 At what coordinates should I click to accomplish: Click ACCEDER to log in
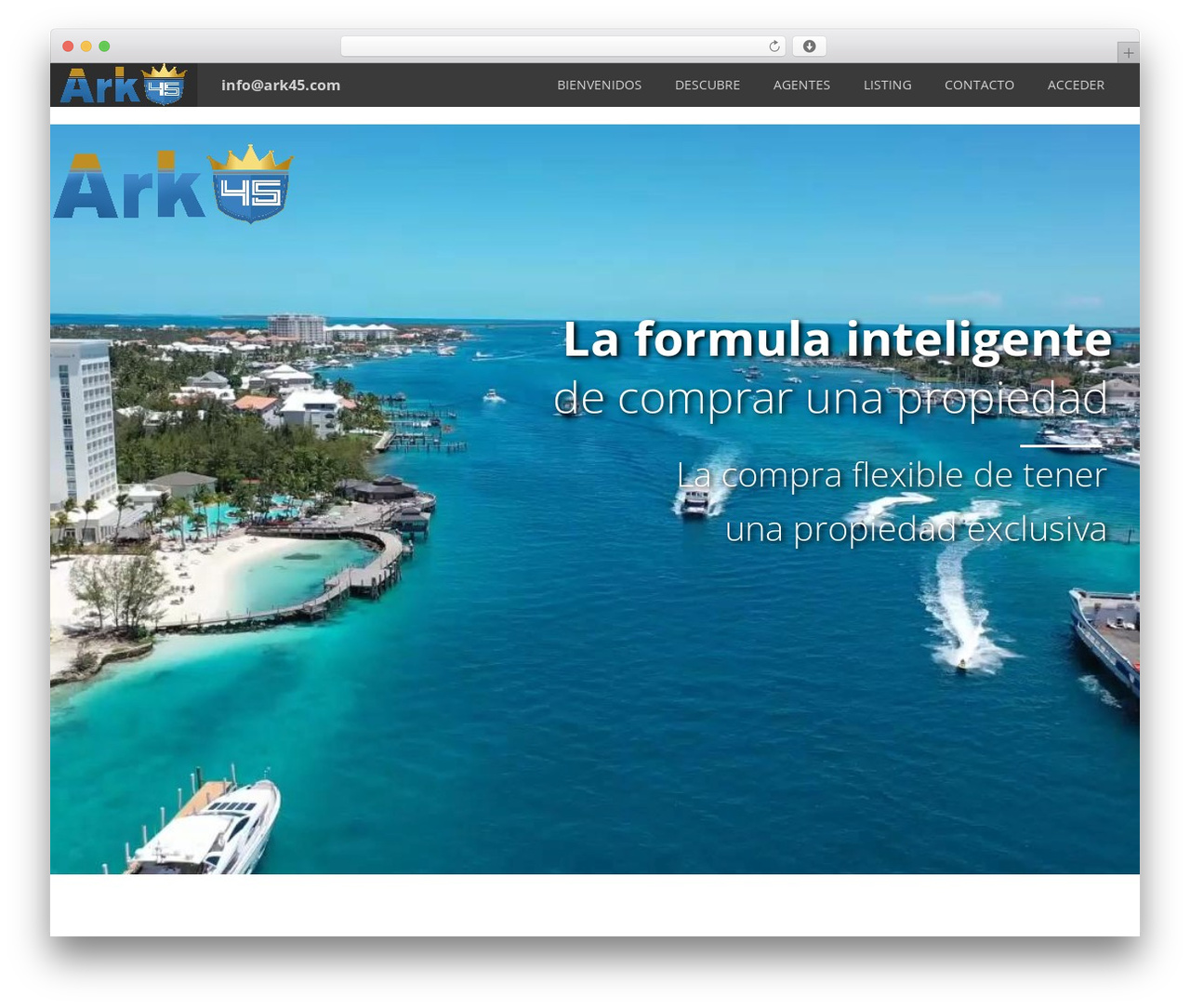(1077, 85)
